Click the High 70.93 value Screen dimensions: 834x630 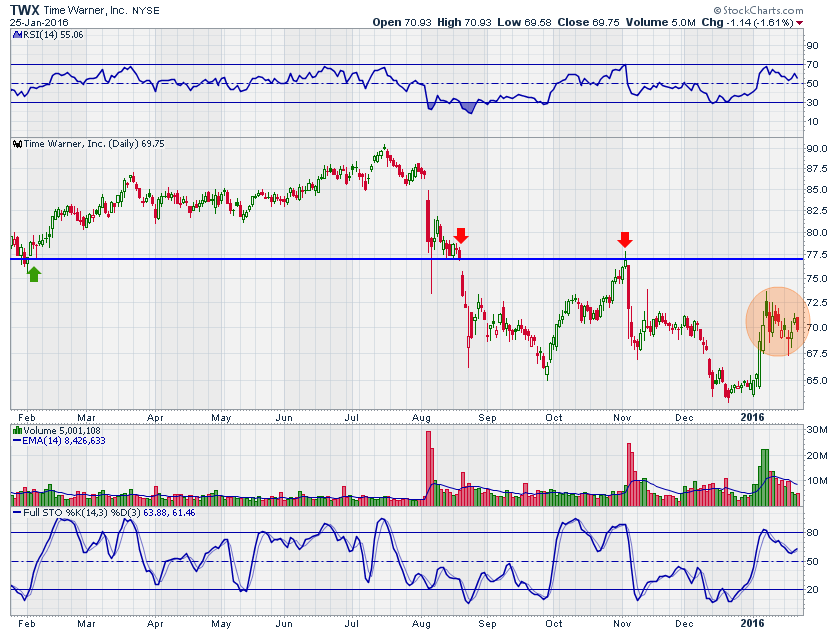(464, 22)
